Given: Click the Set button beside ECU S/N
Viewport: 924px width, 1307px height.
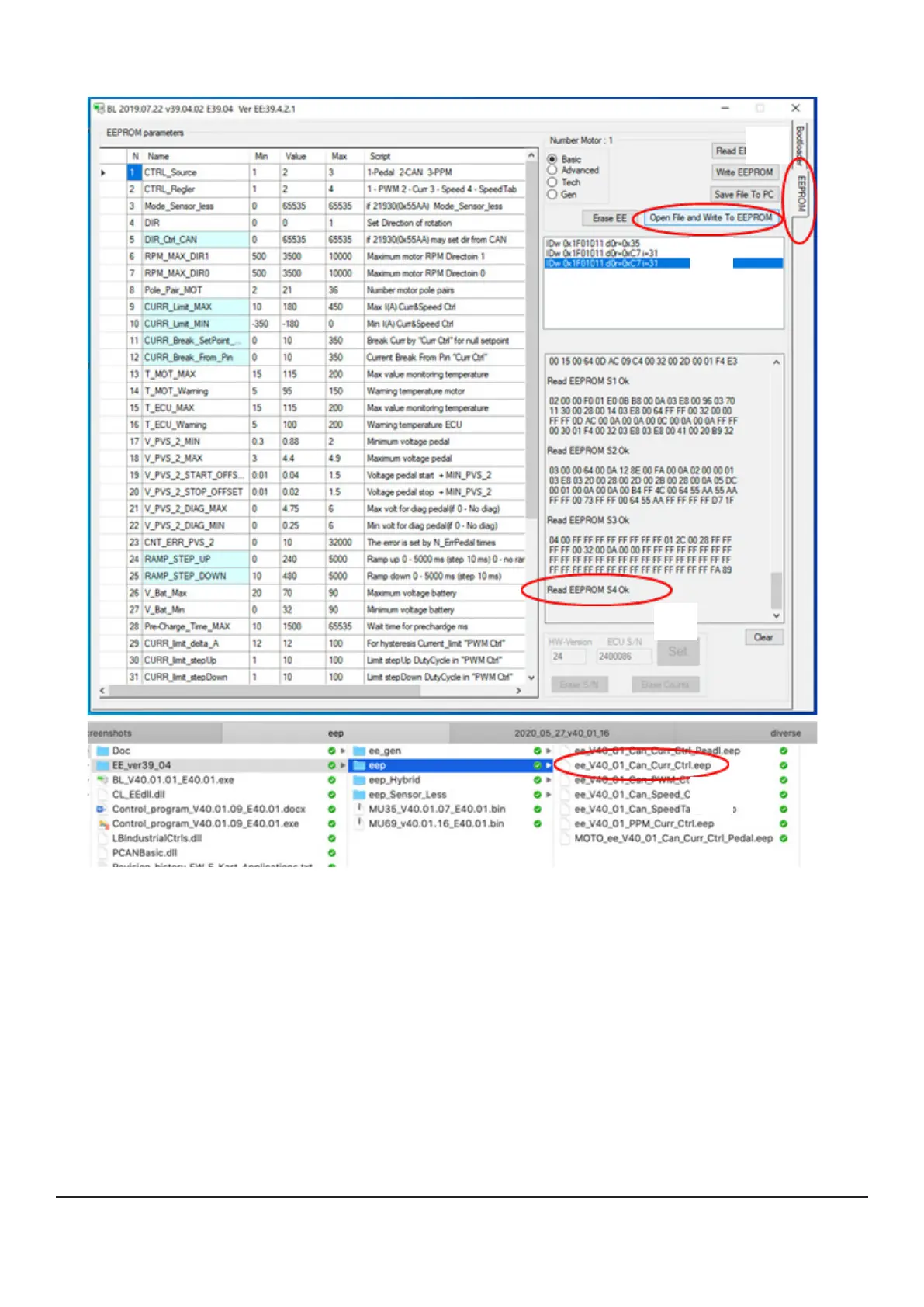Looking at the screenshot, I should click(677, 652).
